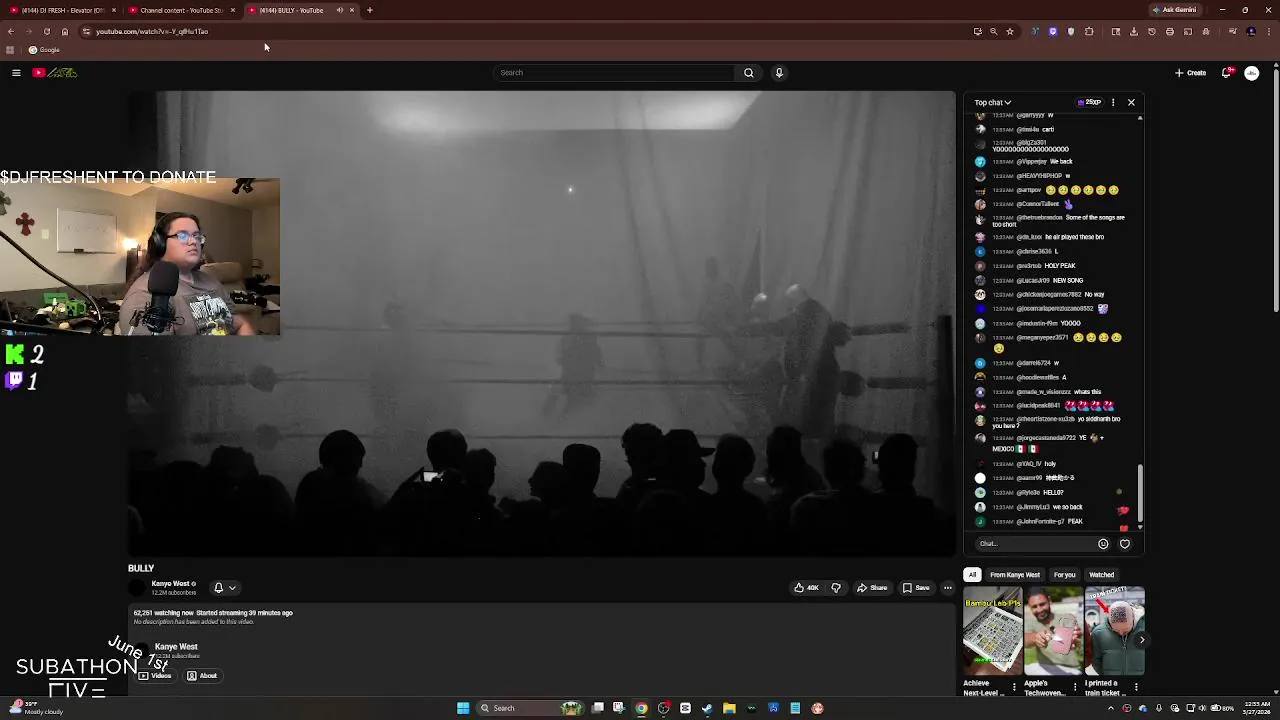Select From Kanye West filter chip
This screenshot has width=1280, height=720.
pos(1015,575)
